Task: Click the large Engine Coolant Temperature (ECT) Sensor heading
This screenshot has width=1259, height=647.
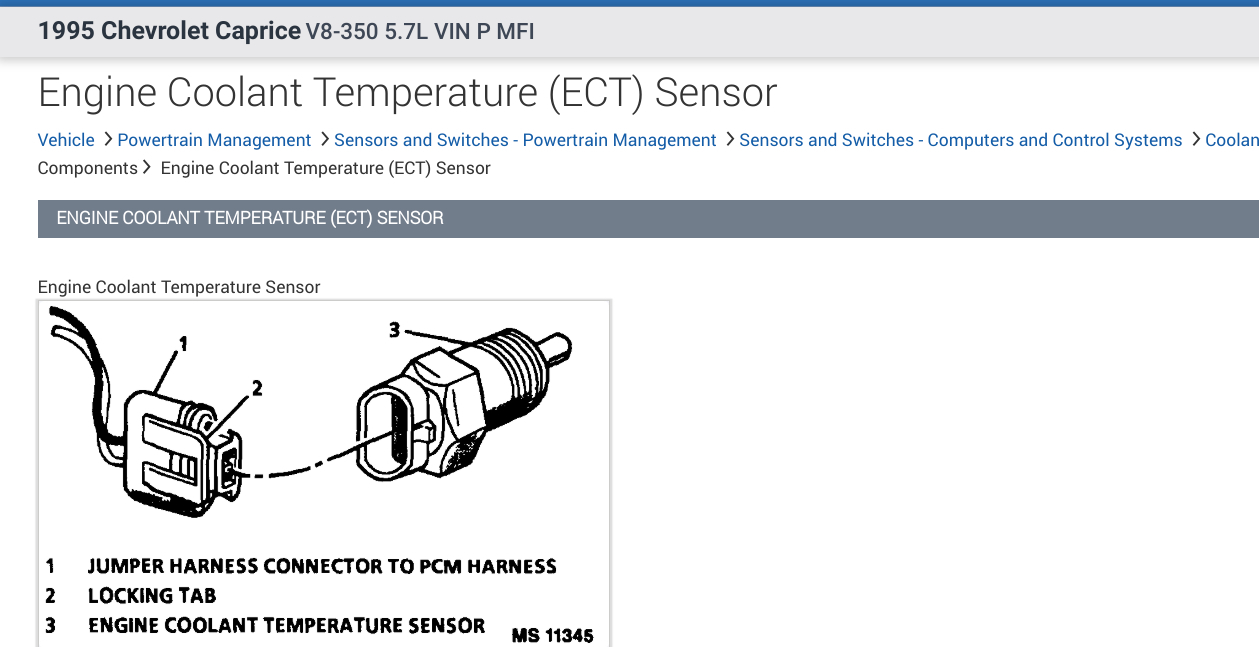Action: pos(407,93)
